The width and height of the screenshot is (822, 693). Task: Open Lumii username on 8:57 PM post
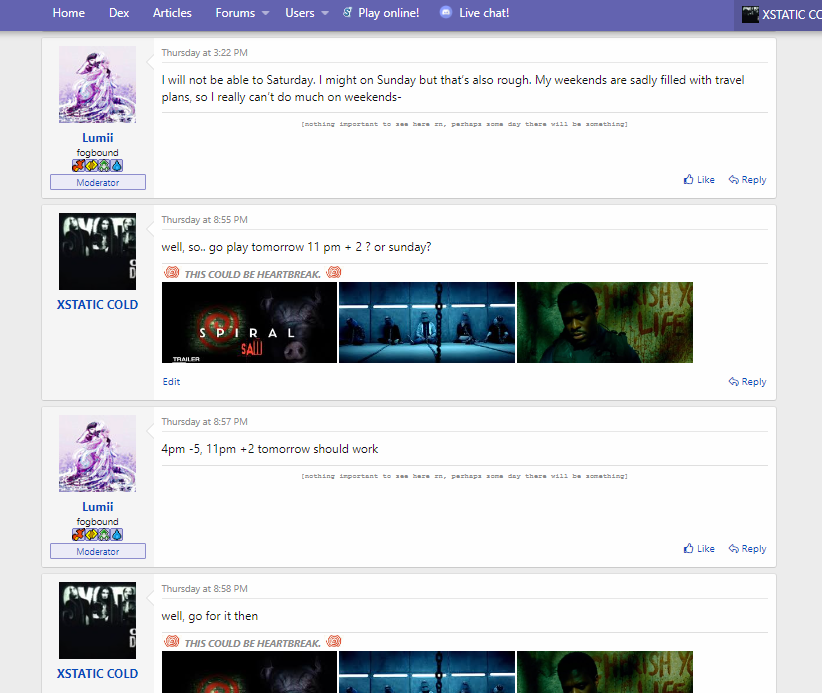click(x=98, y=507)
